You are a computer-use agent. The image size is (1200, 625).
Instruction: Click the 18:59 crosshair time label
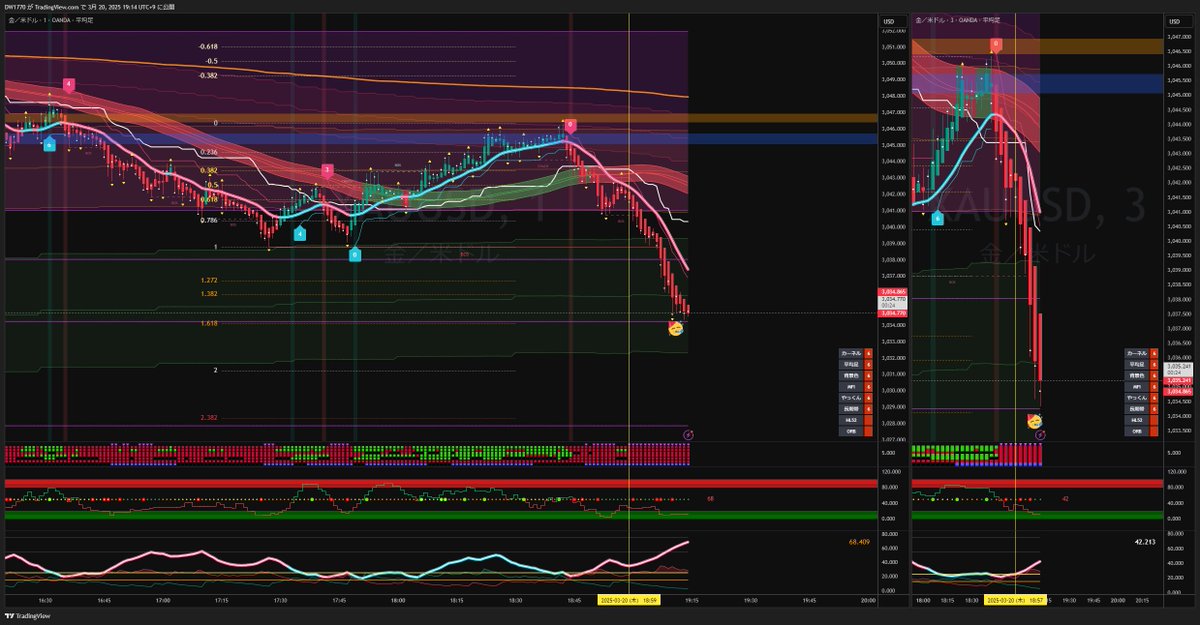pos(627,600)
